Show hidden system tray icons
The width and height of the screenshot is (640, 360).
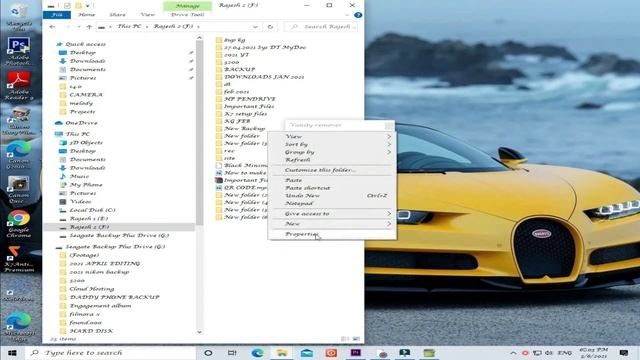click(x=513, y=353)
